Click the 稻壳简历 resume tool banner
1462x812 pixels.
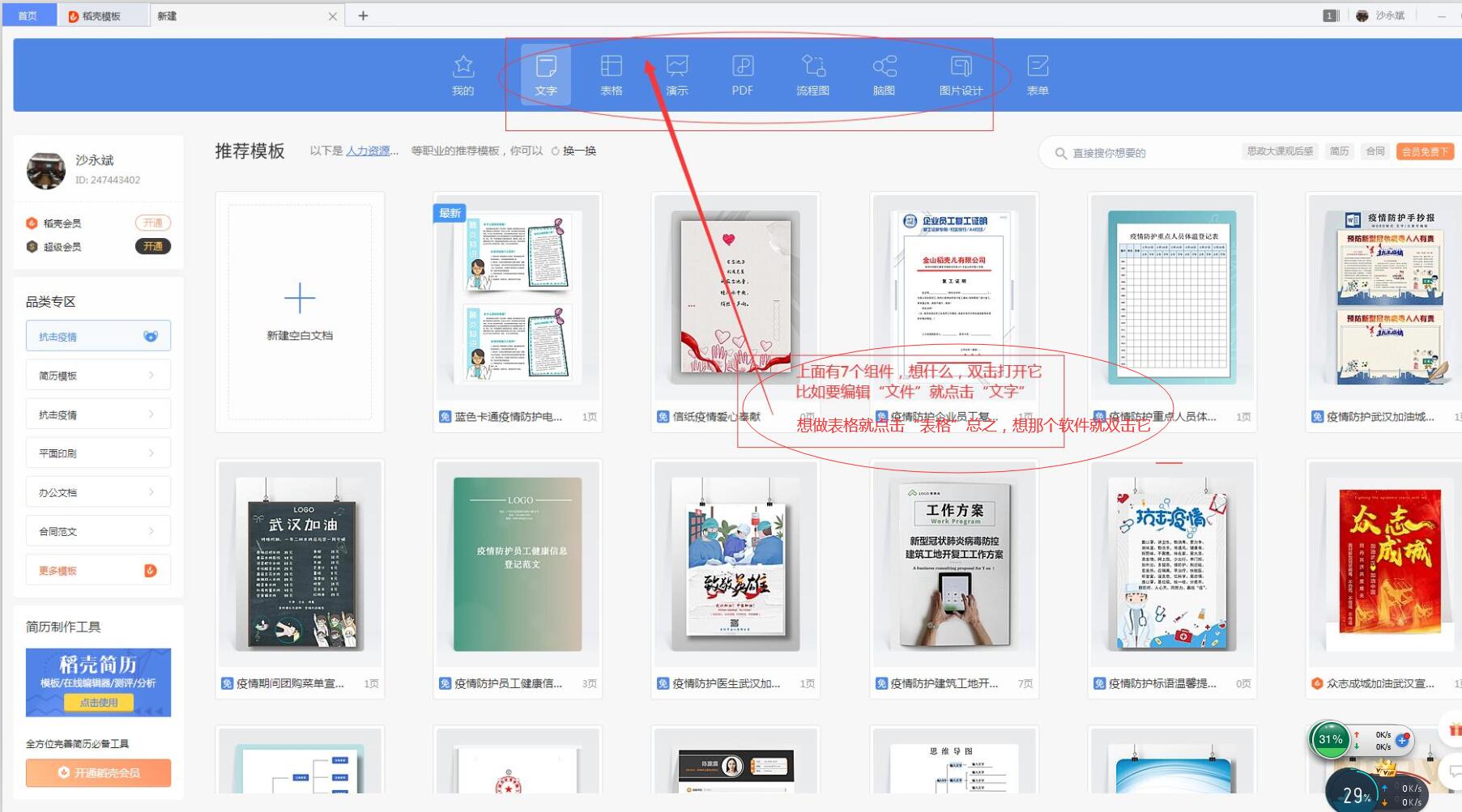pyautogui.click(x=98, y=682)
